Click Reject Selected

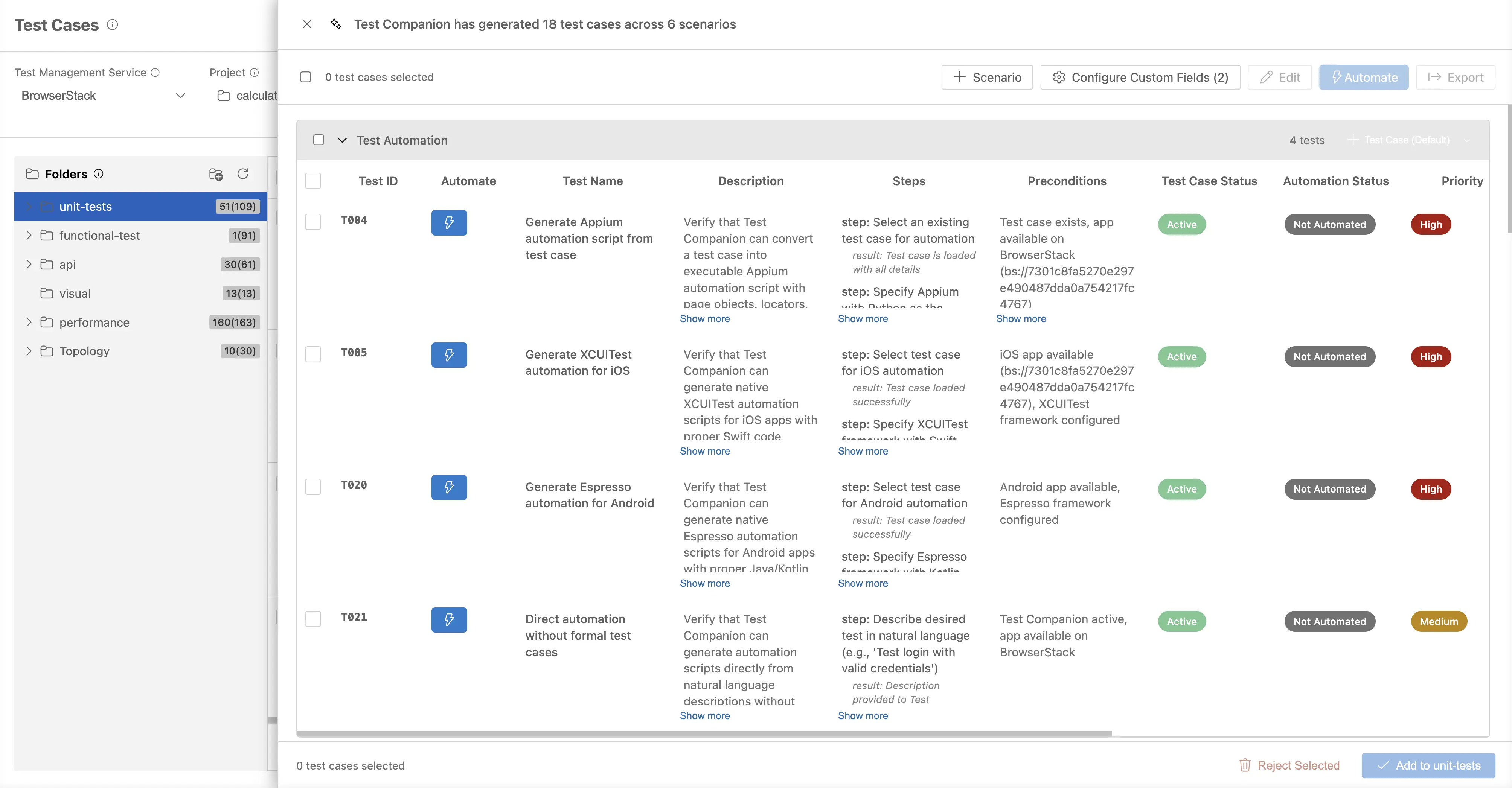[x=1289, y=766]
